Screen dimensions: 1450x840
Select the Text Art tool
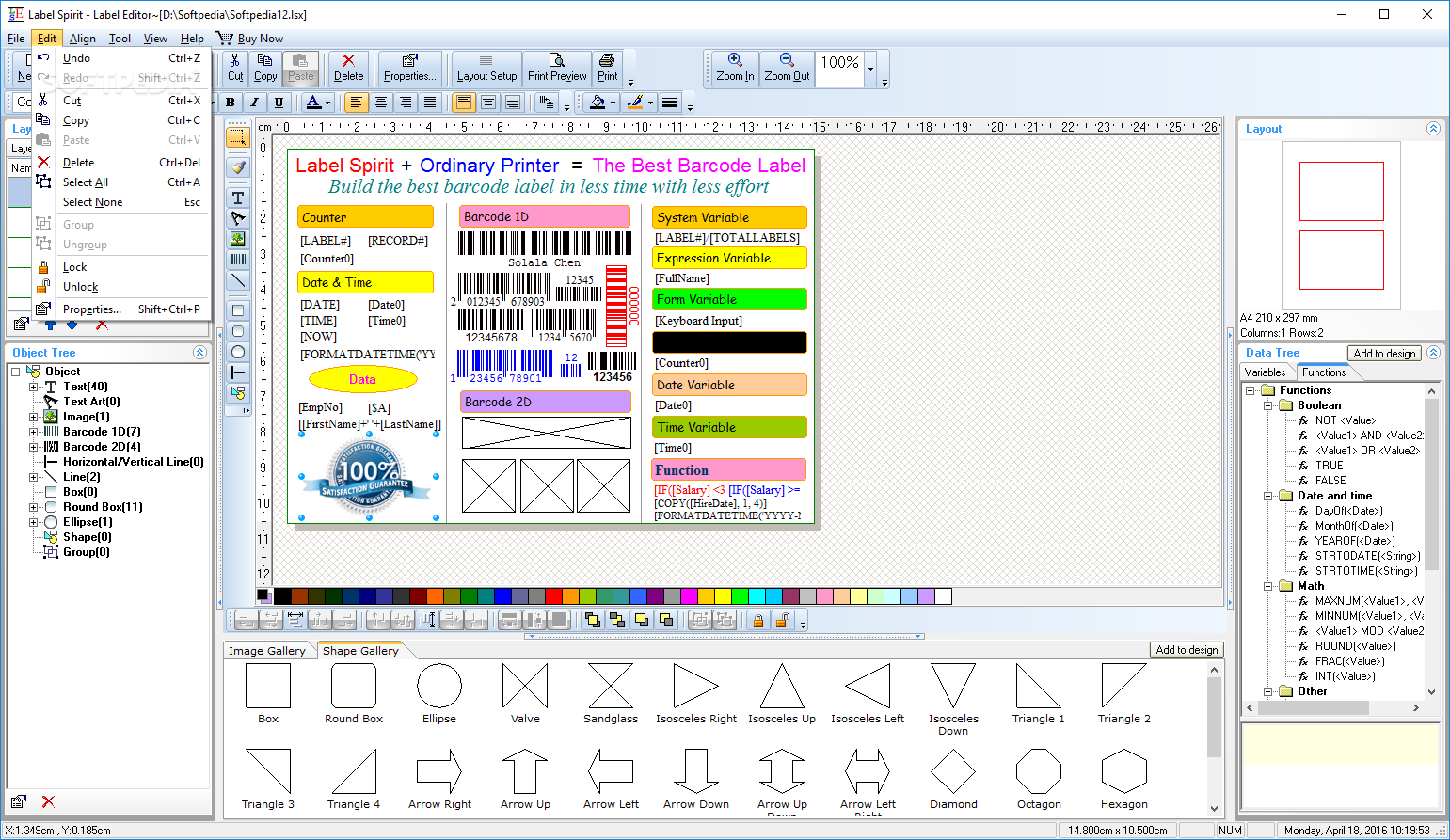[238, 218]
